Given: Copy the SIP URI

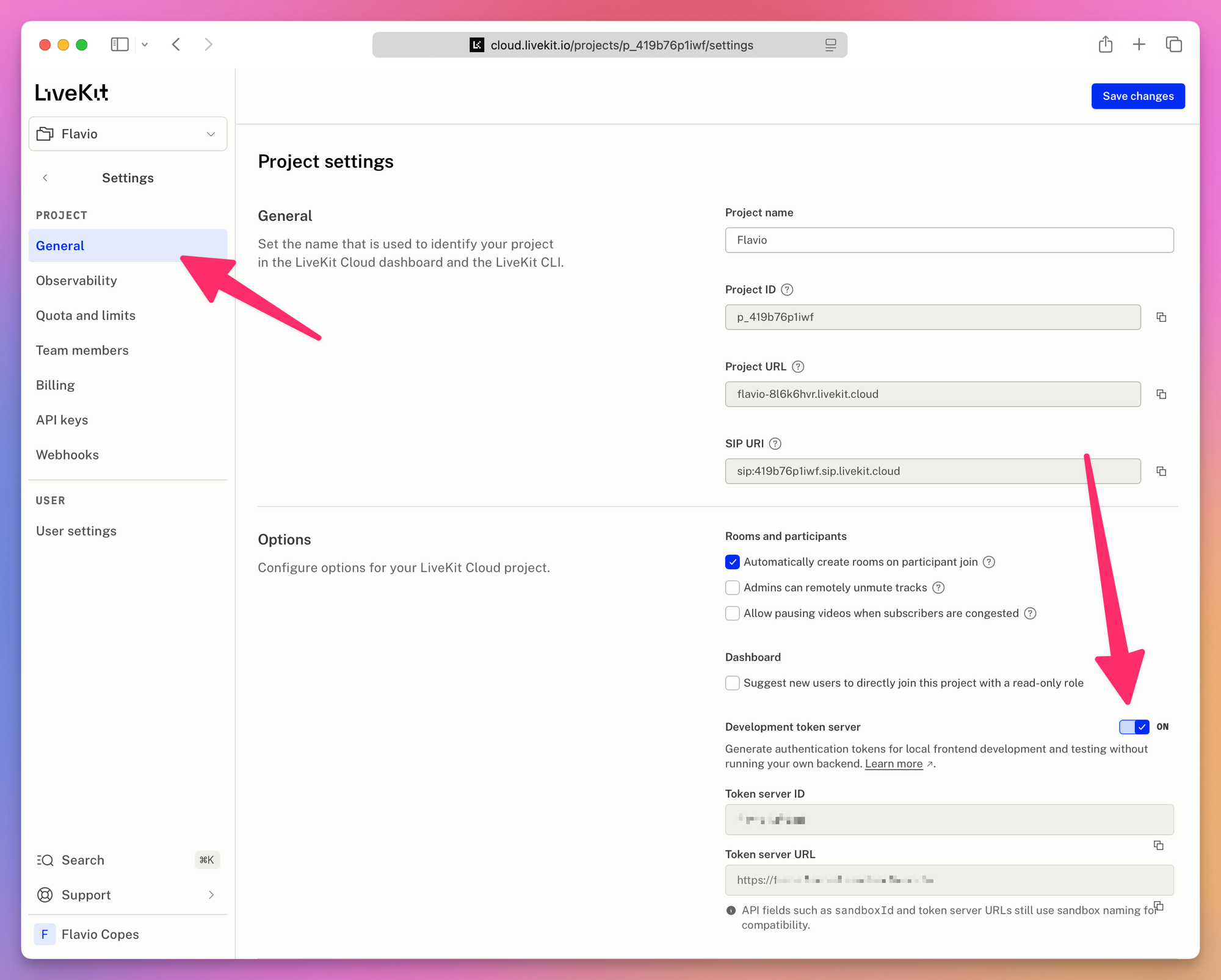Looking at the screenshot, I should (1161, 471).
